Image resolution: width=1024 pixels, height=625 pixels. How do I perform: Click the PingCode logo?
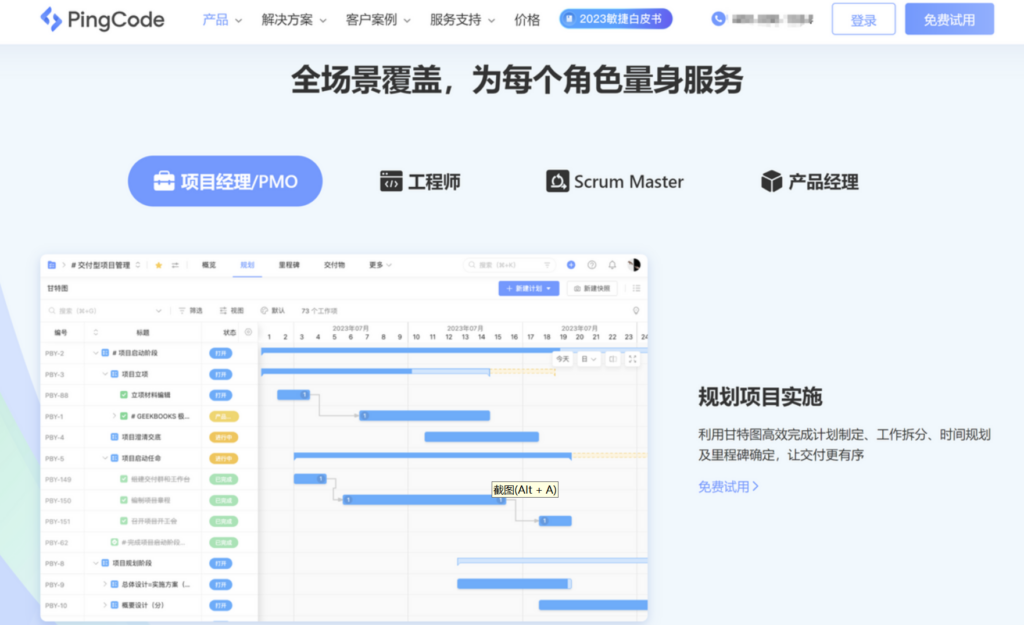(100, 20)
